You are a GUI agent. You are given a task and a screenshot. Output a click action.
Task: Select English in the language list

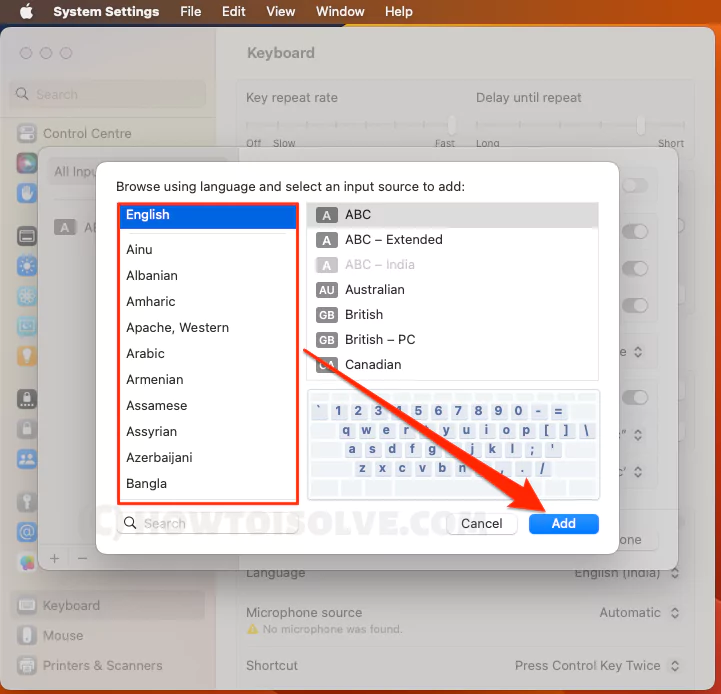click(x=208, y=215)
